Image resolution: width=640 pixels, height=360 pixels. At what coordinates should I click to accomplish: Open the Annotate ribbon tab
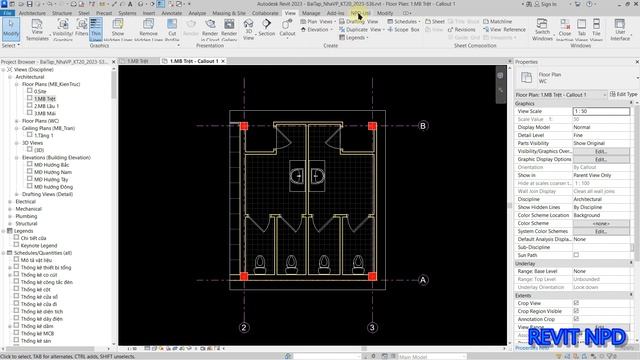tap(171, 13)
